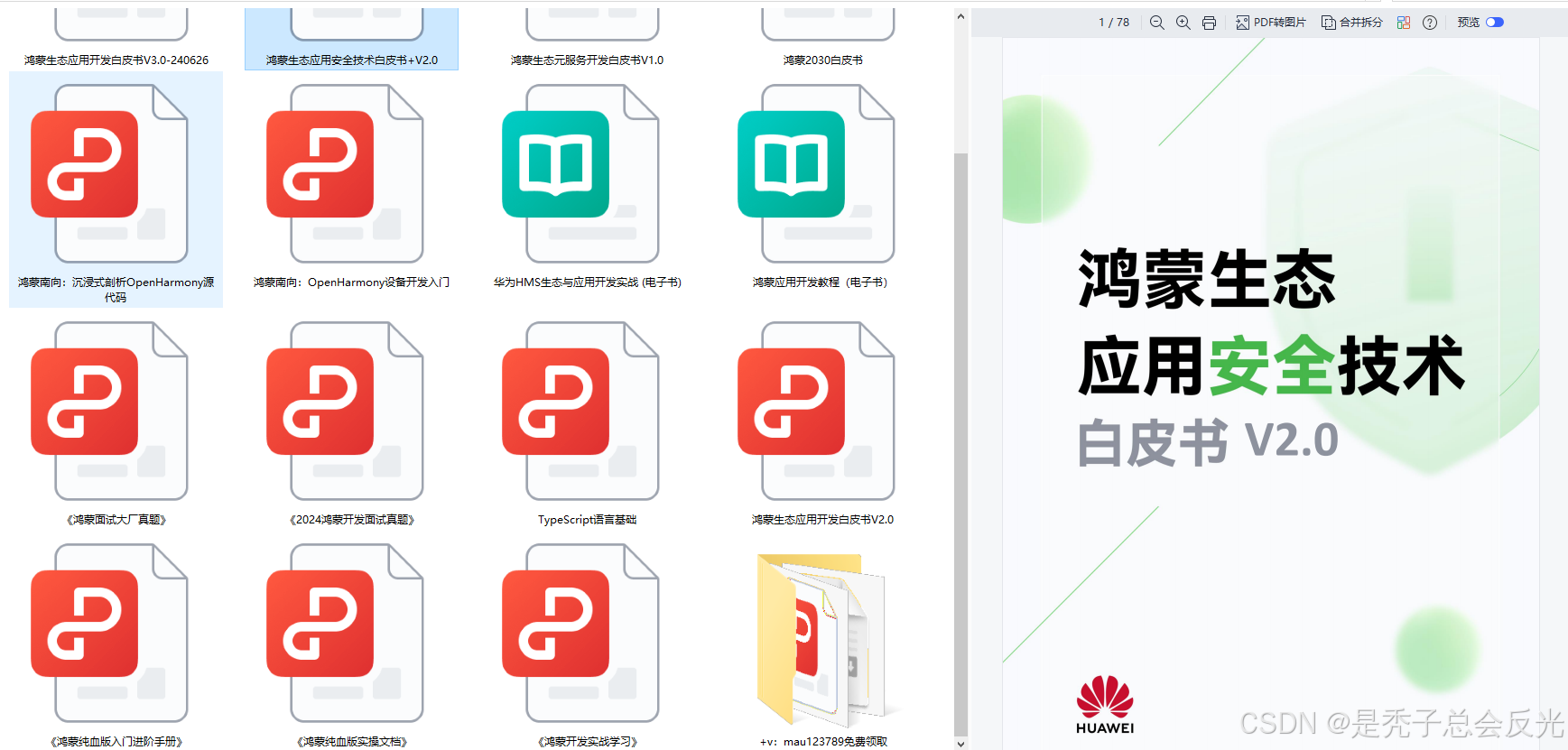Click file name 鸿蒙2030白皮书
Viewport: 1568px width, 750px height.
823,60
